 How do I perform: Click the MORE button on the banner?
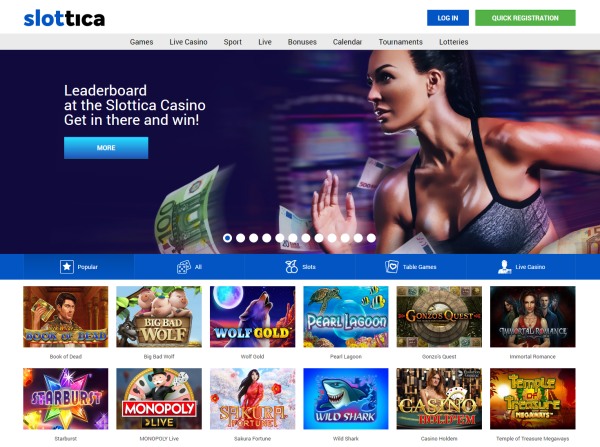(106, 148)
